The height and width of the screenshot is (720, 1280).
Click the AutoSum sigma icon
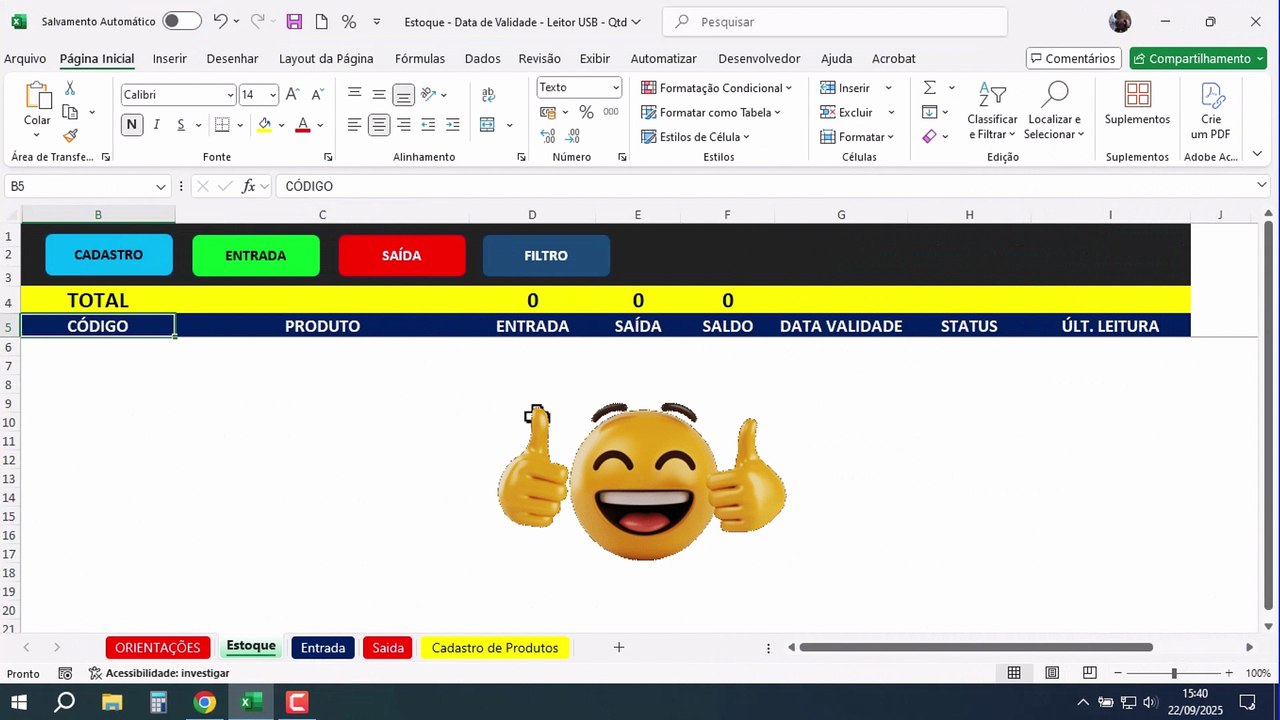(x=930, y=88)
